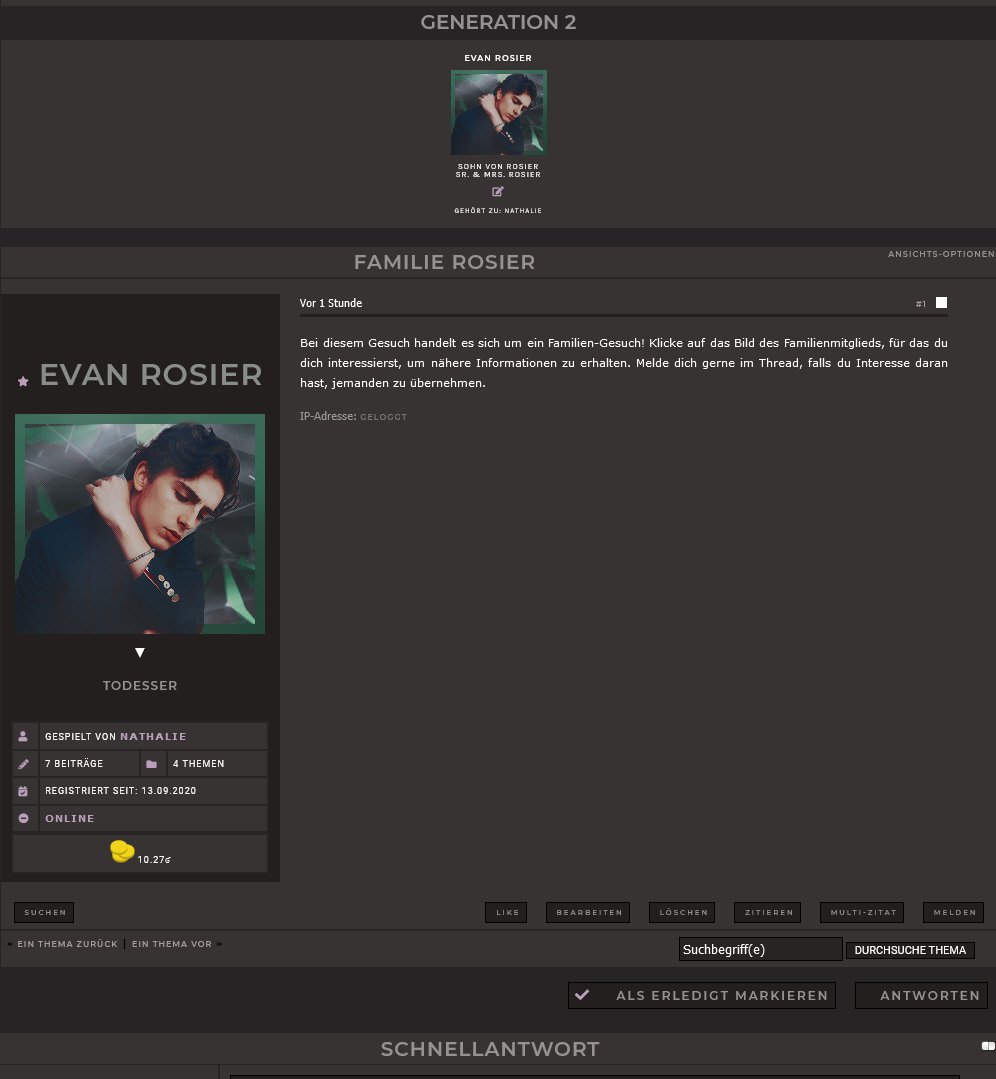Click the folder icon beside 4 Themen

click(152, 764)
